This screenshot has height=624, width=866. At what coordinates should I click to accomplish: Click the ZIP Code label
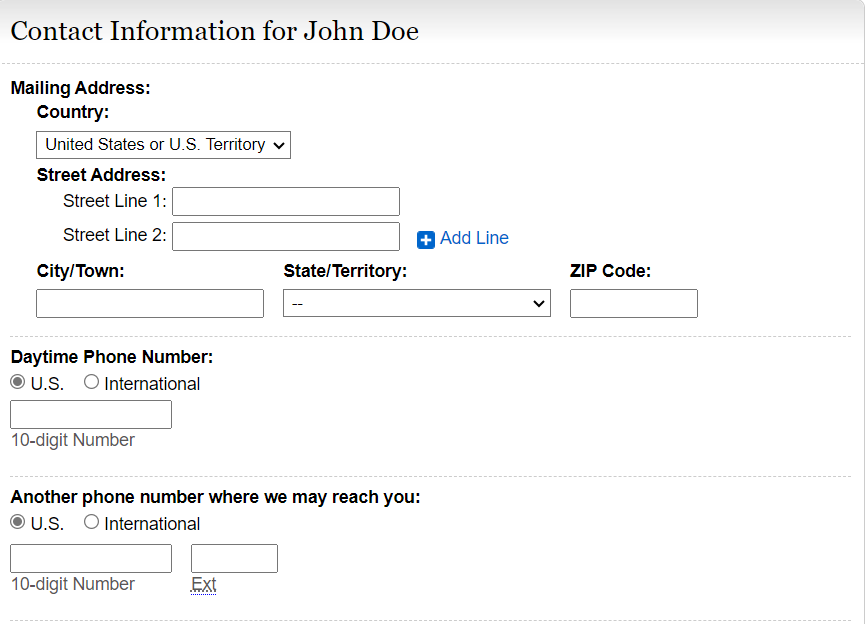point(610,270)
